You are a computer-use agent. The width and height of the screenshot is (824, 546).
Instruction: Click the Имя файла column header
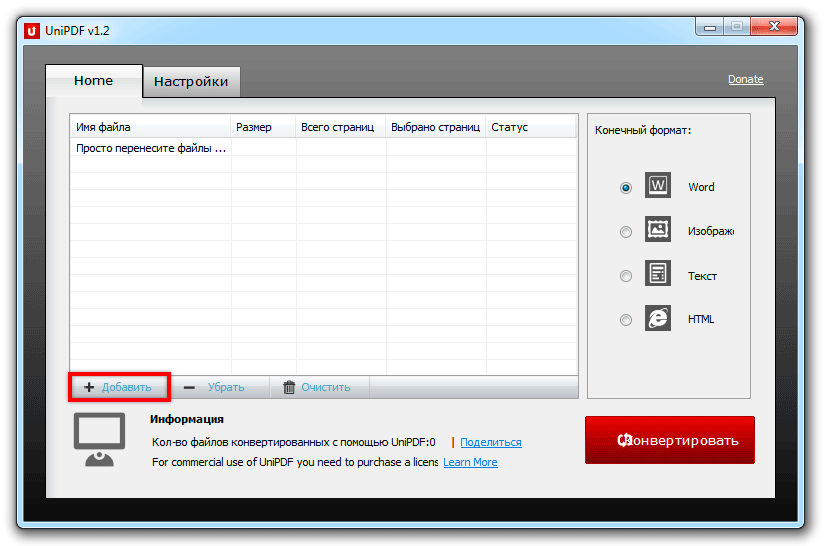pyautogui.click(x=150, y=127)
